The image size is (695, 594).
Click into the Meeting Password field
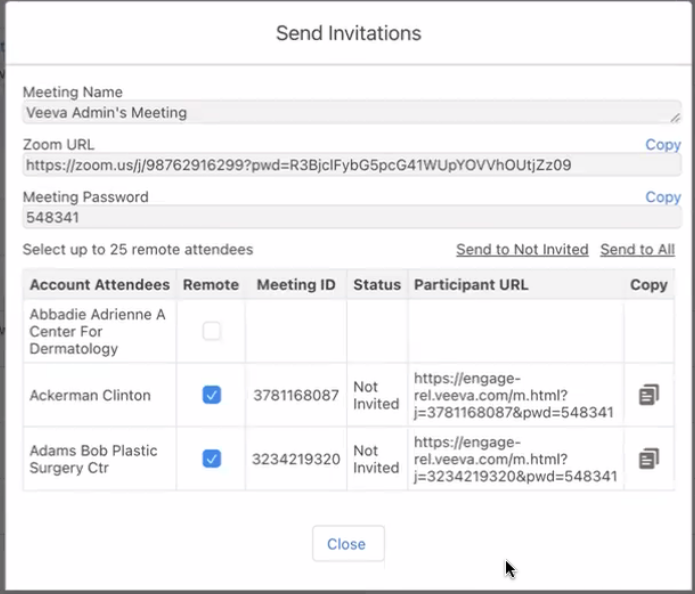[x=340, y=217]
